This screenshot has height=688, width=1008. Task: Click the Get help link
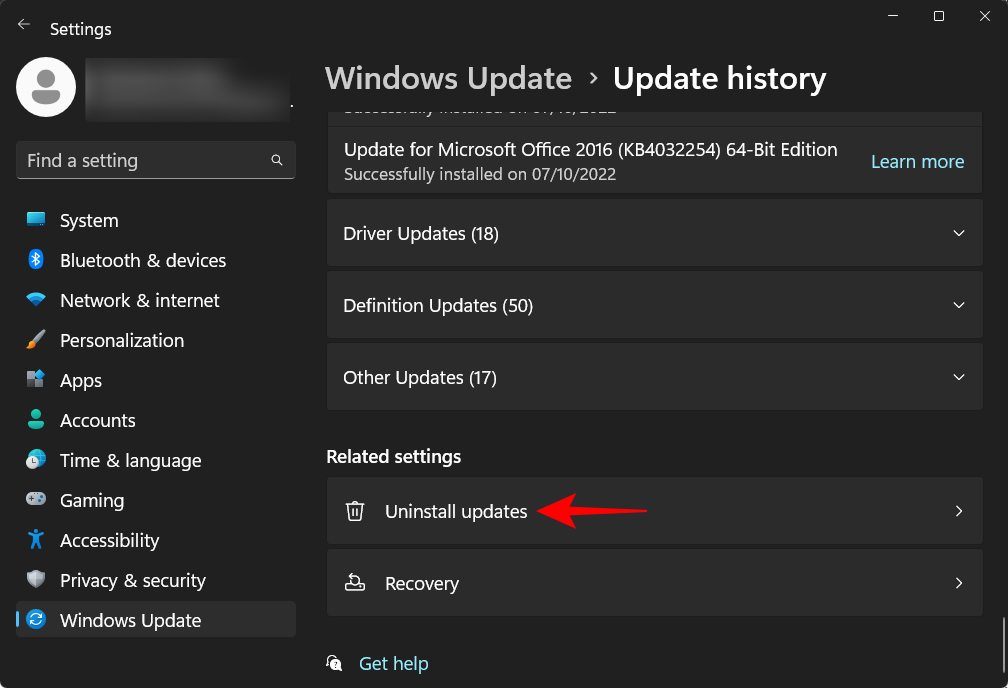[x=393, y=663]
